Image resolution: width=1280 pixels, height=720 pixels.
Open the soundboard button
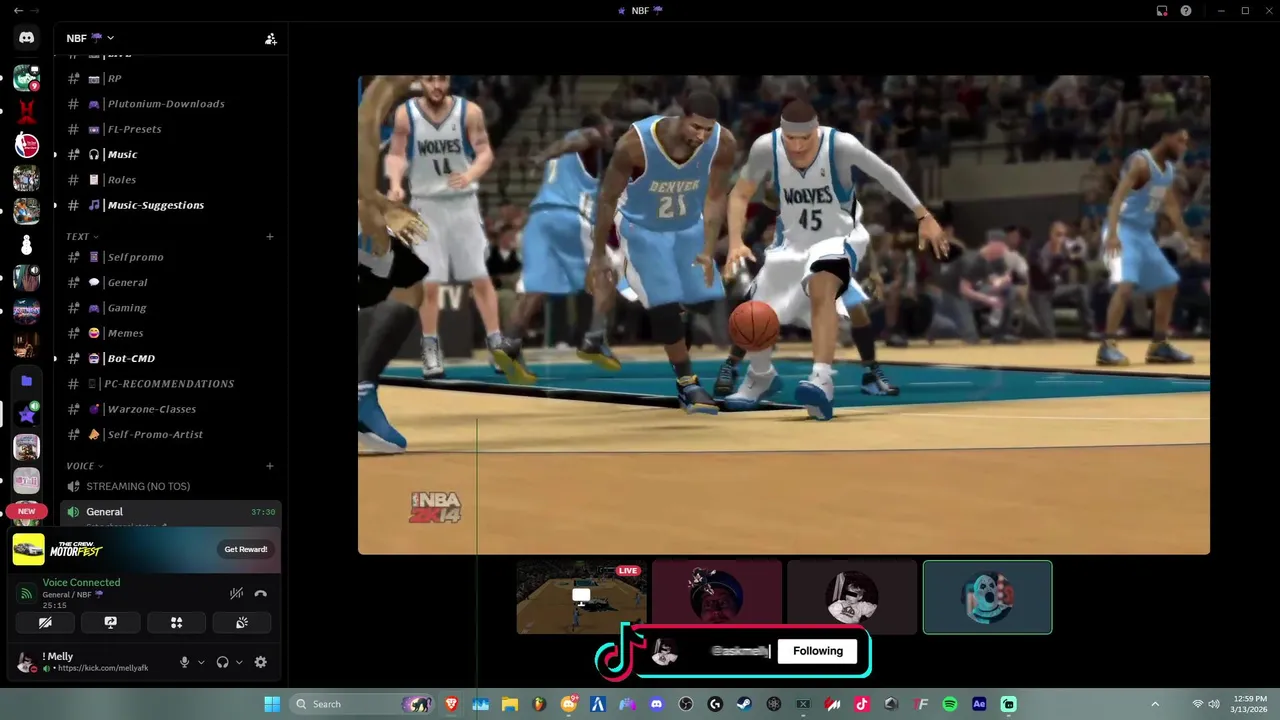pos(241,622)
